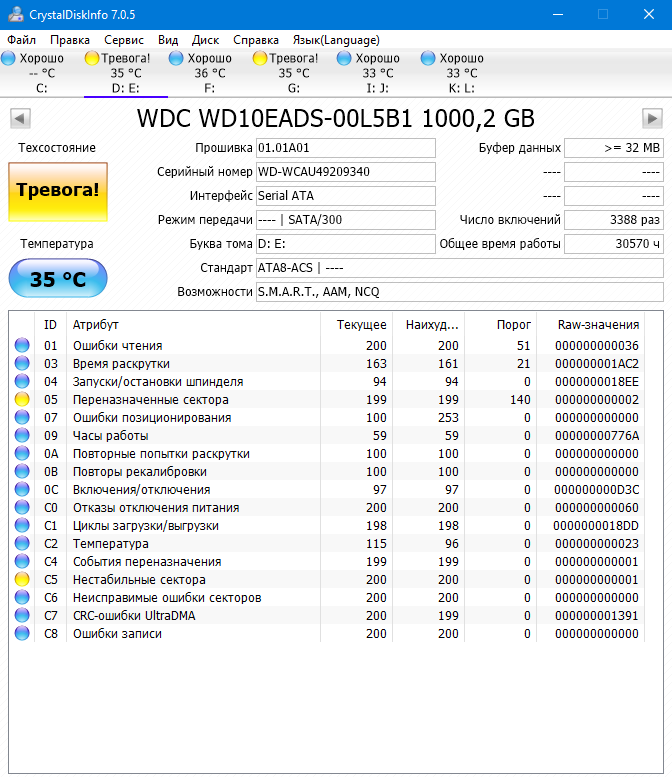Image resolution: width=672 pixels, height=777 pixels.
Task: Click the Число включений value 3388 раз
Action: click(x=614, y=220)
